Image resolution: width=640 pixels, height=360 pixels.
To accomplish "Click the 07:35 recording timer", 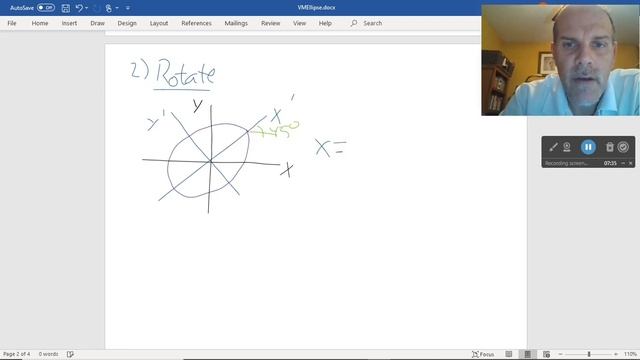I will pos(610,163).
